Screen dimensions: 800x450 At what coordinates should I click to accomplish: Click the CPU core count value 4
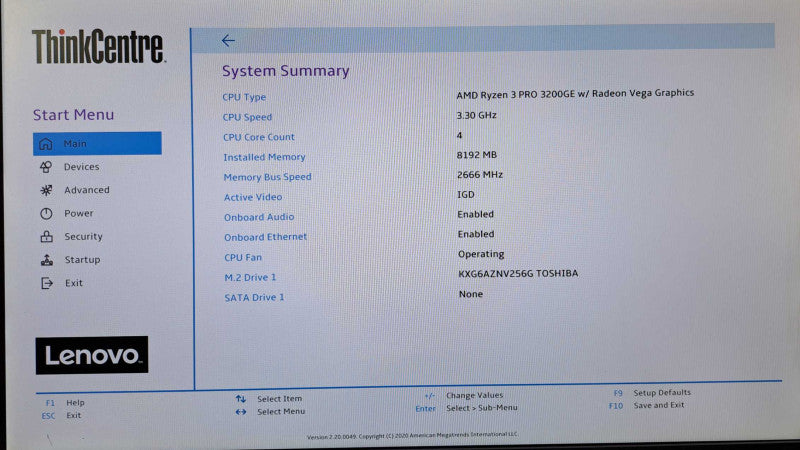(x=459, y=135)
